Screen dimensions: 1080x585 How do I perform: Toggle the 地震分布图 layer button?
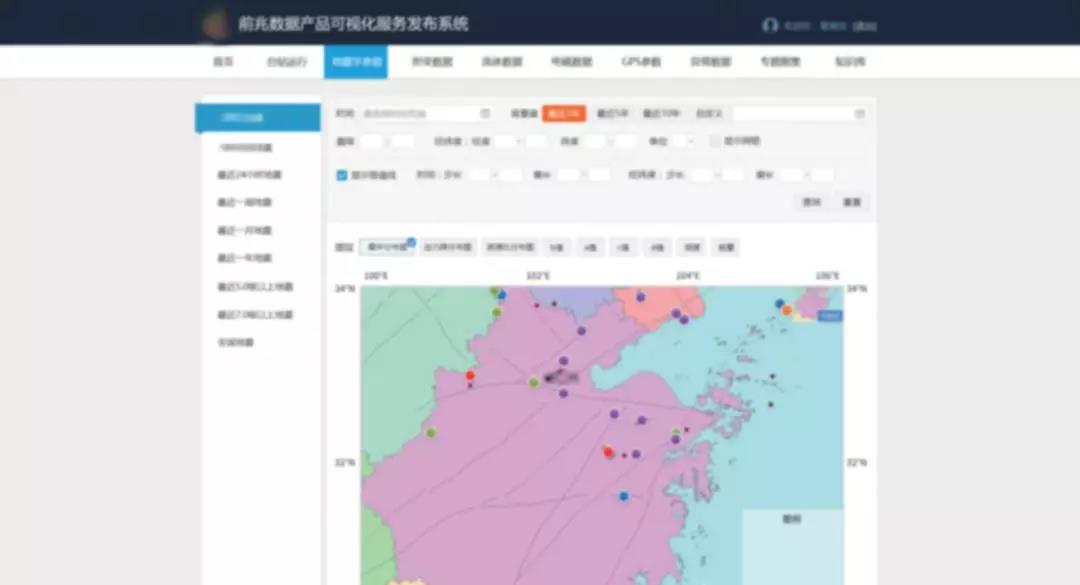pyautogui.click(x=386, y=247)
